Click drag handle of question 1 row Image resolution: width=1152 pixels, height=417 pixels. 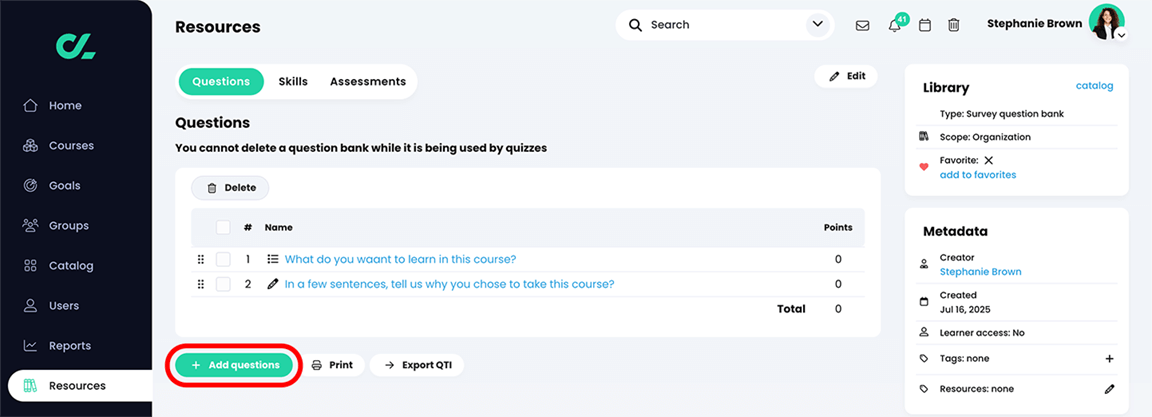click(x=200, y=259)
